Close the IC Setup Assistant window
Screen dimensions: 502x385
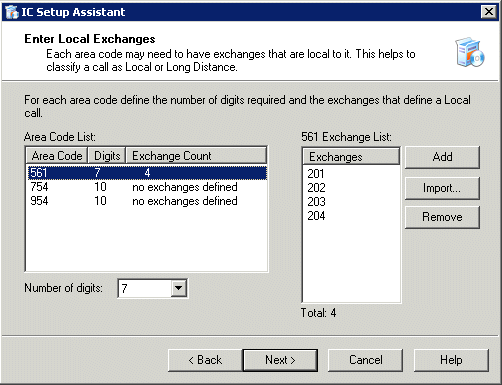[x=489, y=12]
